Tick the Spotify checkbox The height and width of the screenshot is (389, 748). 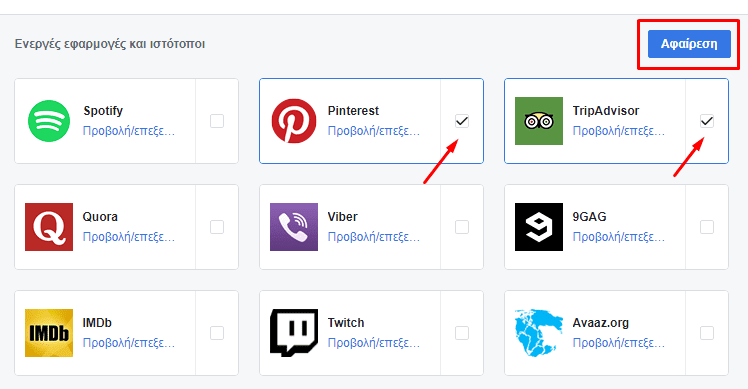pyautogui.click(x=217, y=121)
